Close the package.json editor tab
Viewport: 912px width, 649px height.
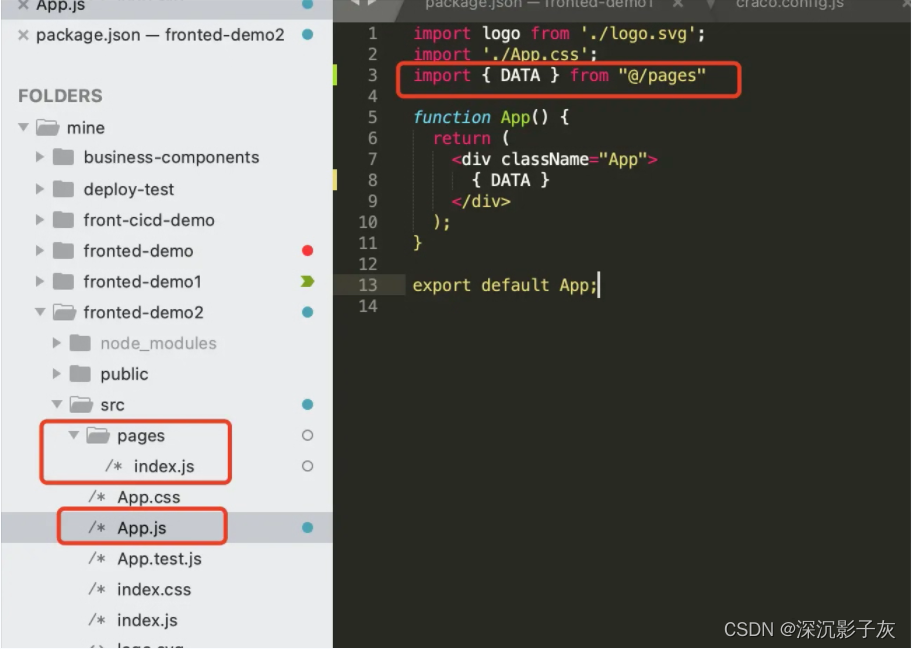[x=678, y=5]
